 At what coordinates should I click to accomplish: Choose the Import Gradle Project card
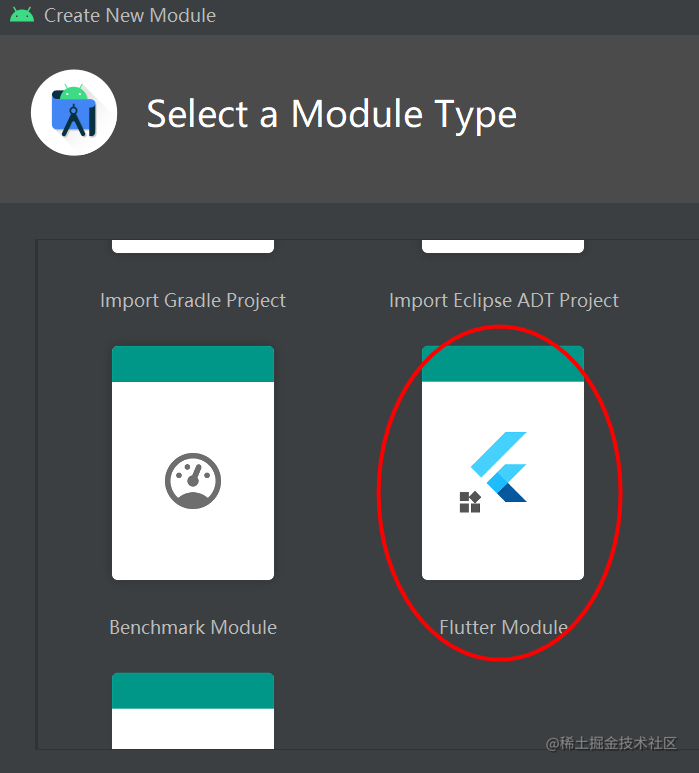[193, 246]
